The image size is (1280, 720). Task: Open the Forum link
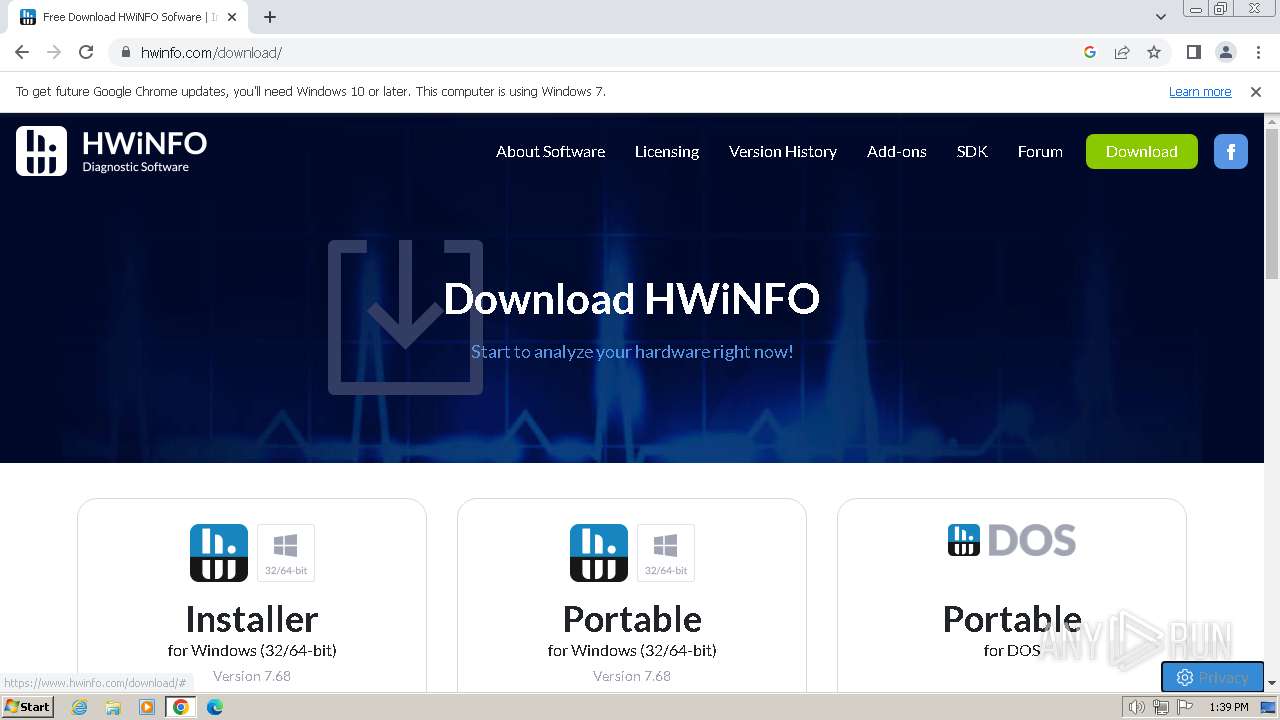pyautogui.click(x=1040, y=152)
